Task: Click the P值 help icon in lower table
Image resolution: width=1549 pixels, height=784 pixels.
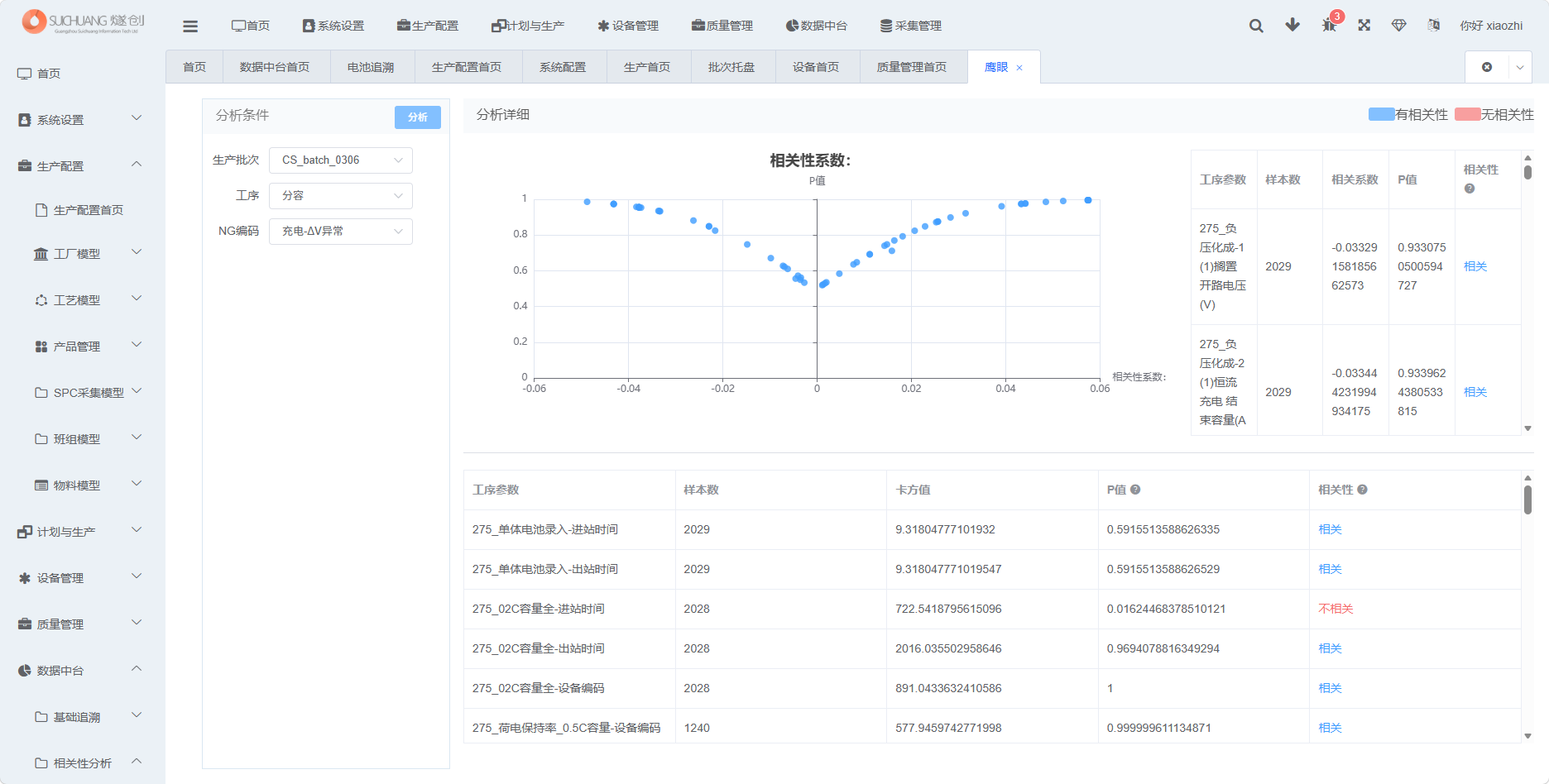Action: click(1135, 490)
